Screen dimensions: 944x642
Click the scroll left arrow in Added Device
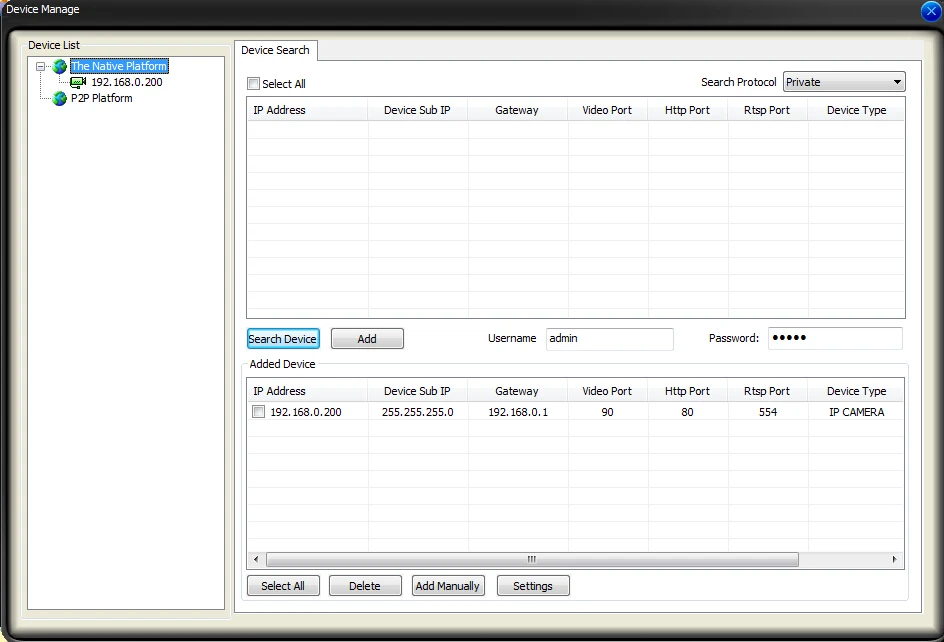(x=256, y=559)
